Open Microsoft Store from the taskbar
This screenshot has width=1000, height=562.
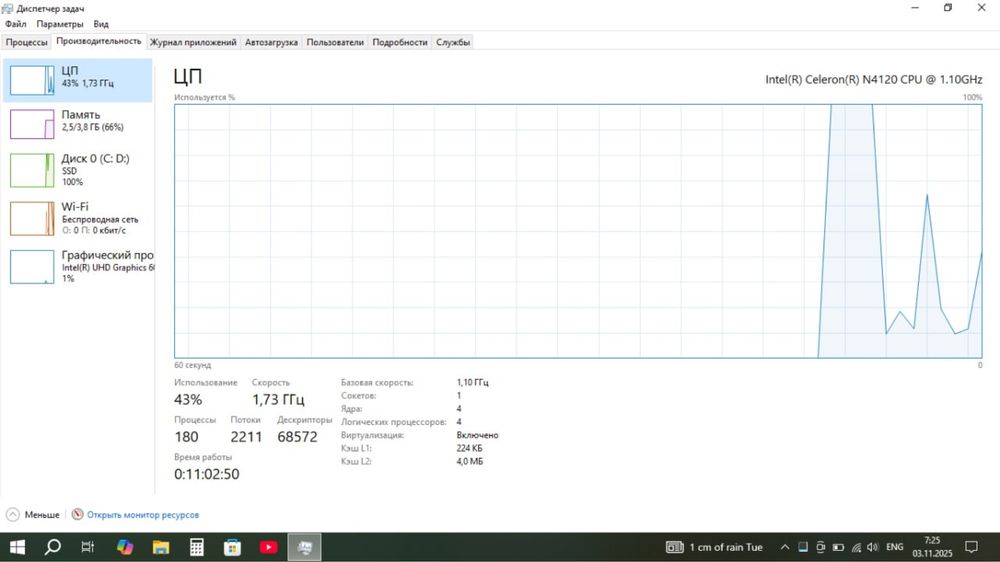tap(232, 547)
